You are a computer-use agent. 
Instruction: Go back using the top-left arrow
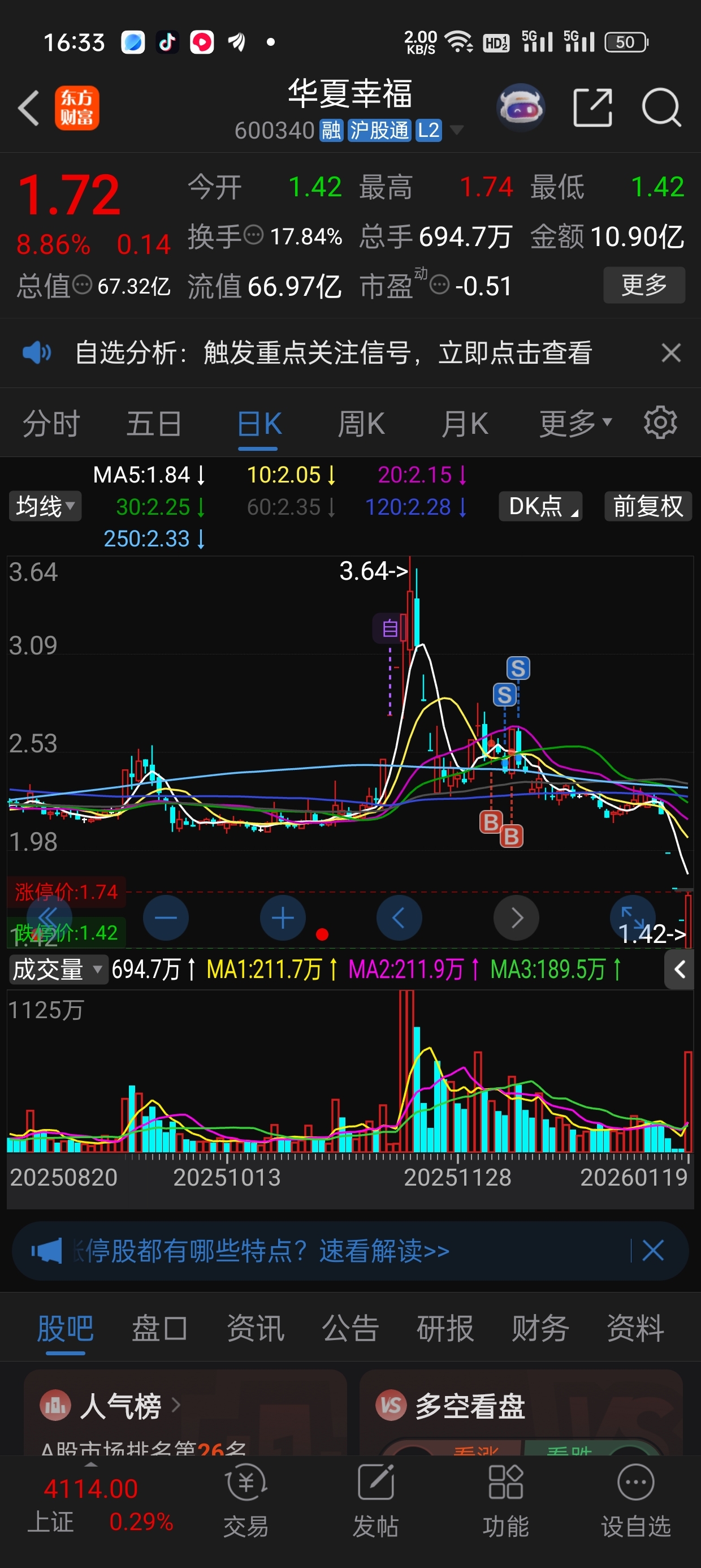pyautogui.click(x=29, y=109)
